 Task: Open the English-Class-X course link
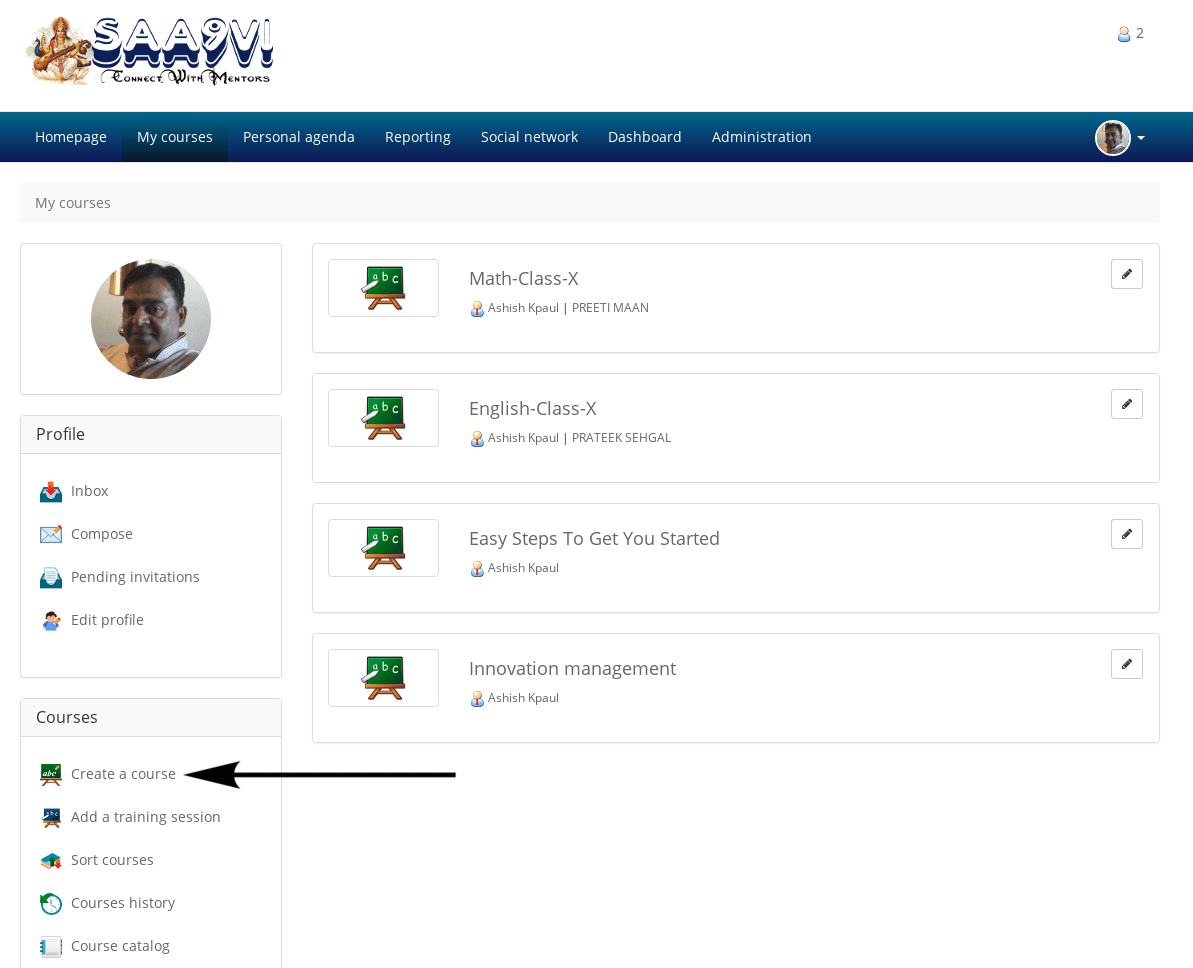(532, 408)
